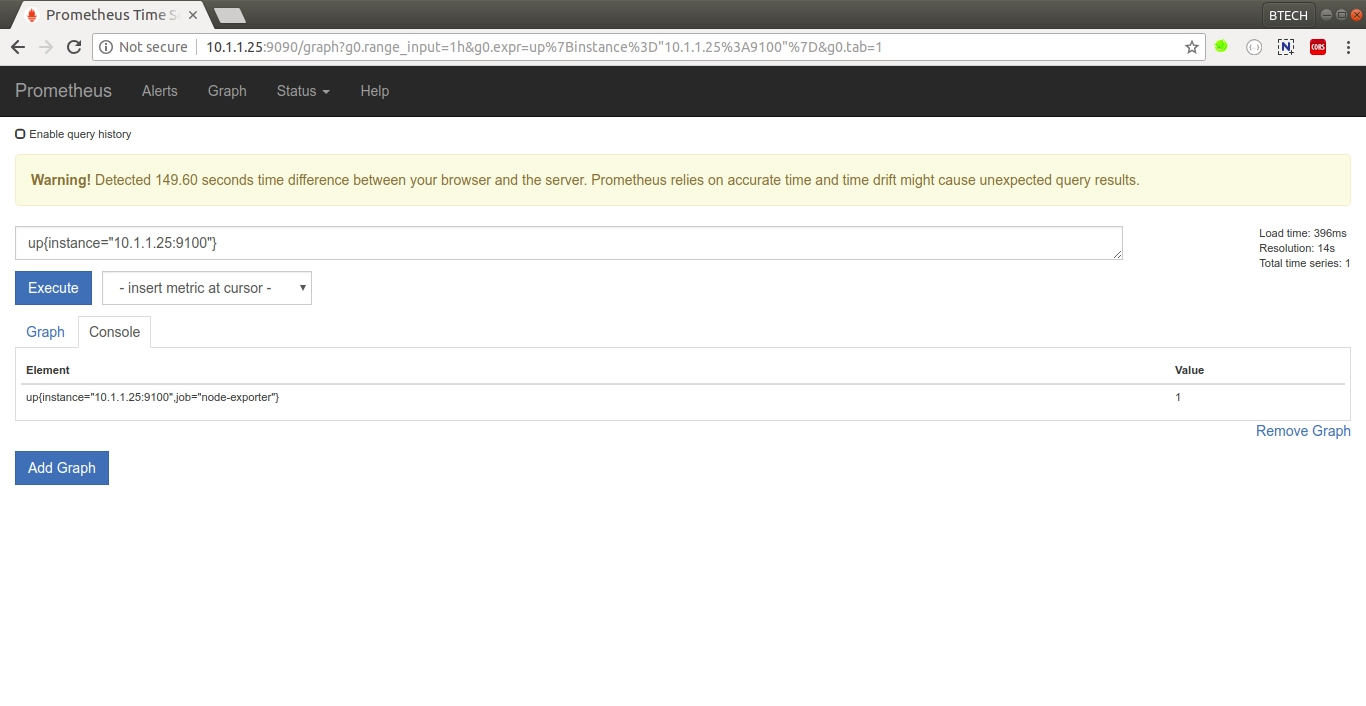Click the up{instance="10.1.1.25:9100",job="node-exporter"} result
Viewport: 1366px width, 706px height.
[152, 397]
